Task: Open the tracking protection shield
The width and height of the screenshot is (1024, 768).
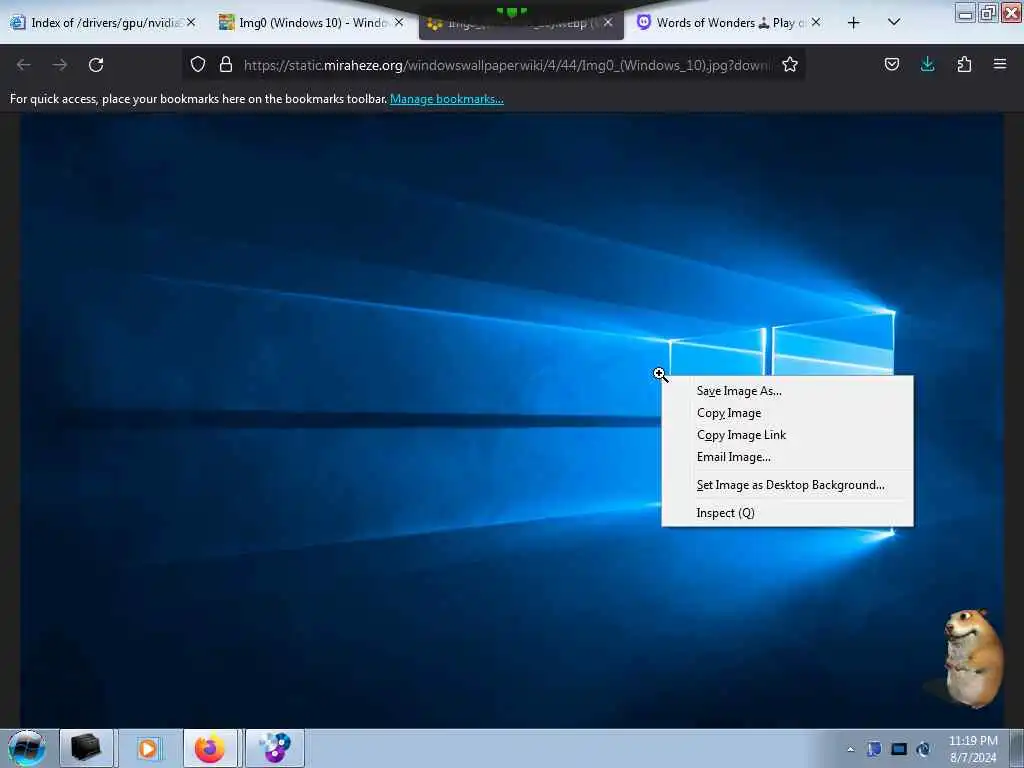Action: point(198,64)
